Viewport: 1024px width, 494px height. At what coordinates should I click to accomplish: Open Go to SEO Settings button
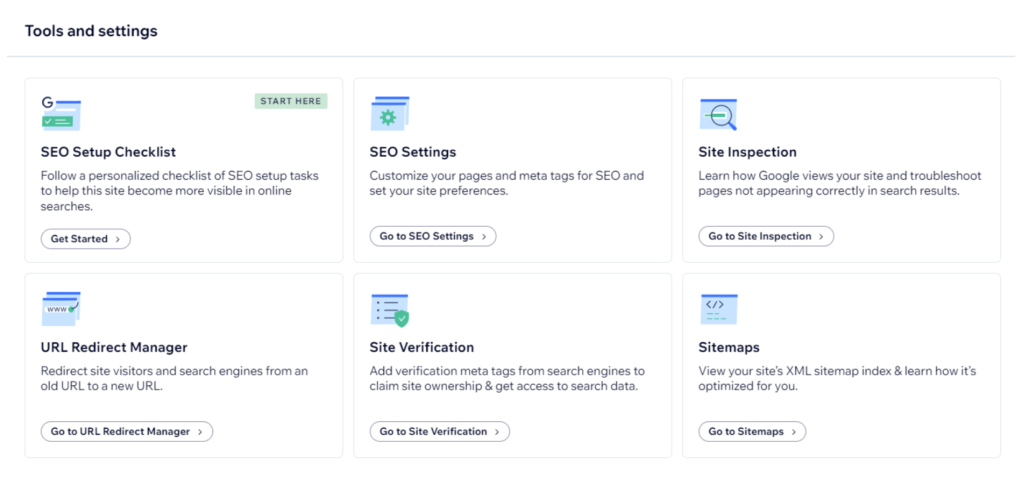[x=433, y=237]
